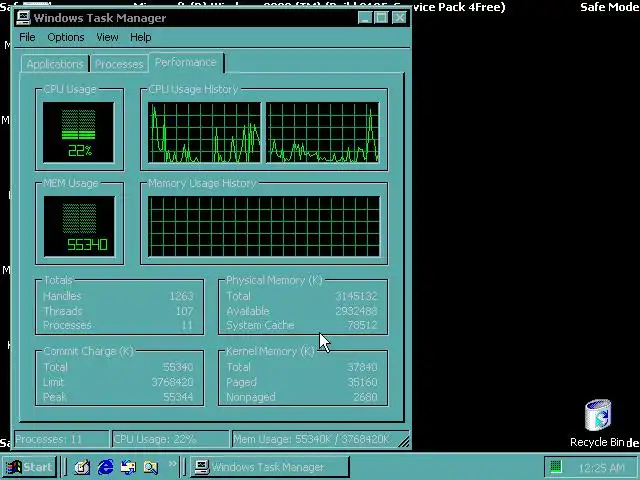Click status bar CPU Usage: 22%
This screenshot has height=480, width=640.
pyautogui.click(x=171, y=439)
